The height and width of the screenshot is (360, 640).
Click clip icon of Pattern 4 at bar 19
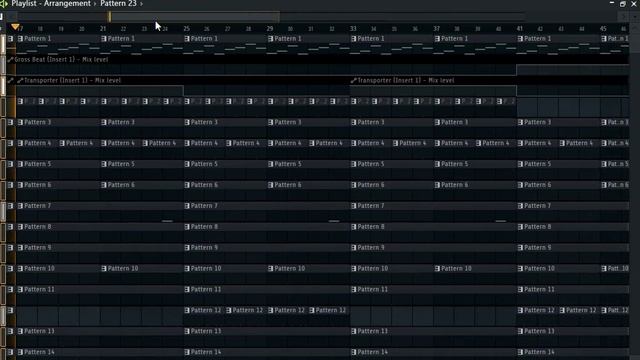62,143
